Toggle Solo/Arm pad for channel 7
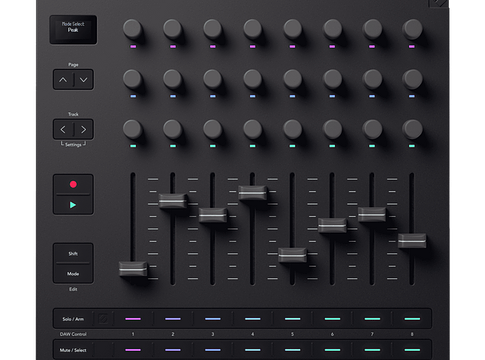485x360 pixels. [x=372, y=319]
